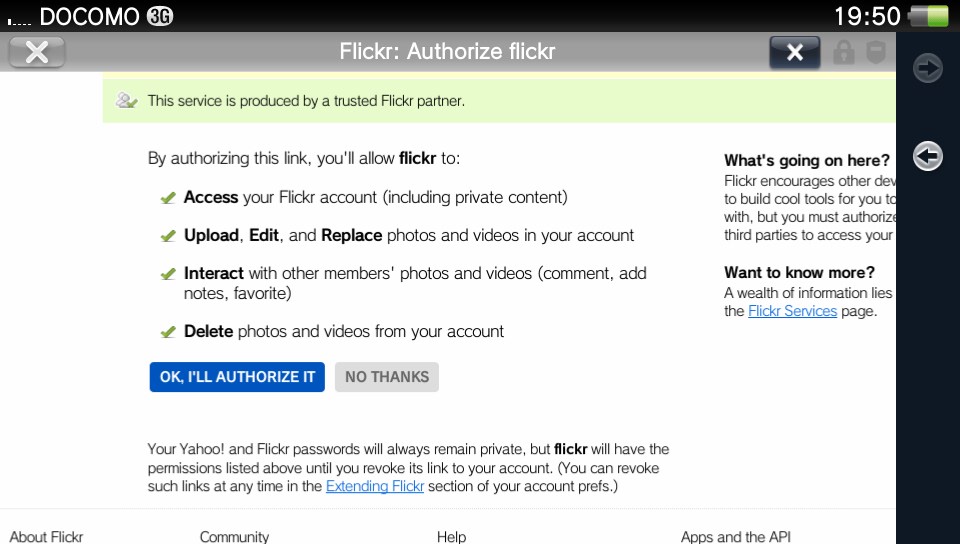Stop page using the dark X button
This screenshot has height=544, width=960.
tap(795, 52)
